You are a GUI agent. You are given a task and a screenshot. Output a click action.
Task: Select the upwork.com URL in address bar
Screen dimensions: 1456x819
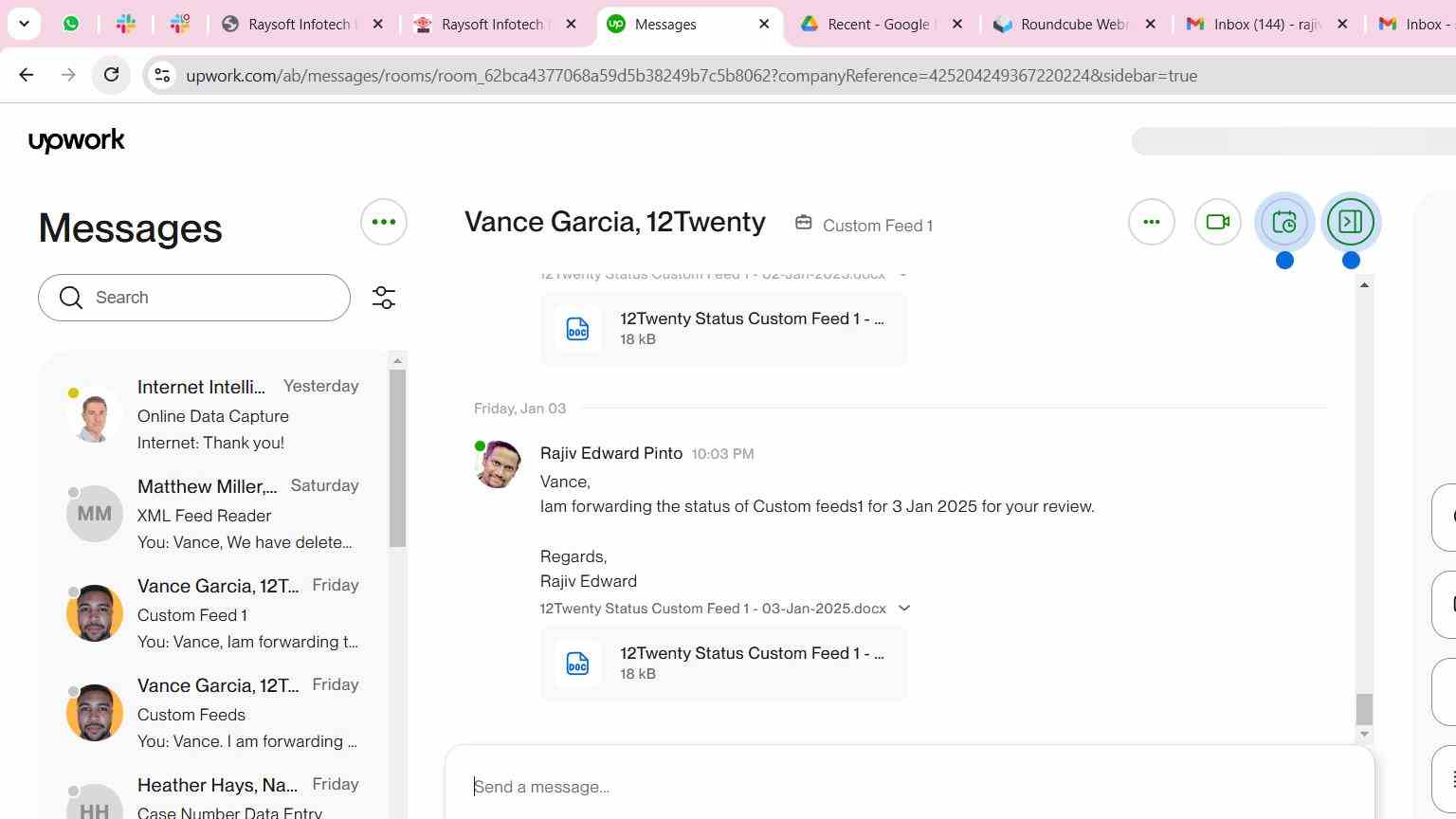(692, 76)
